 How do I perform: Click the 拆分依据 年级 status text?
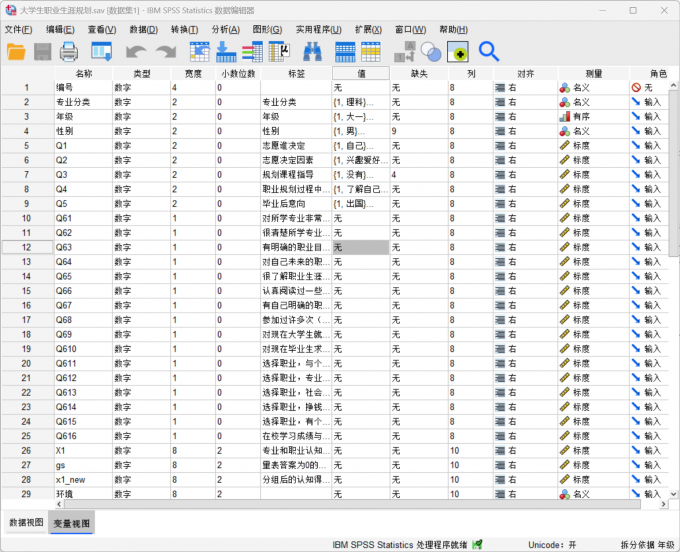[x=647, y=545]
